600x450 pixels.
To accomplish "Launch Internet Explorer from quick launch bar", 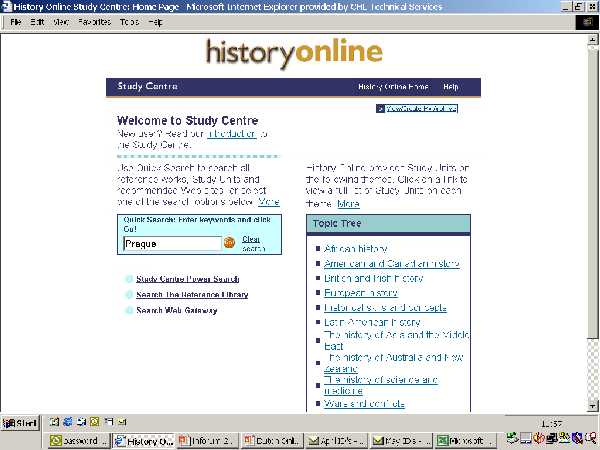I will [68, 422].
